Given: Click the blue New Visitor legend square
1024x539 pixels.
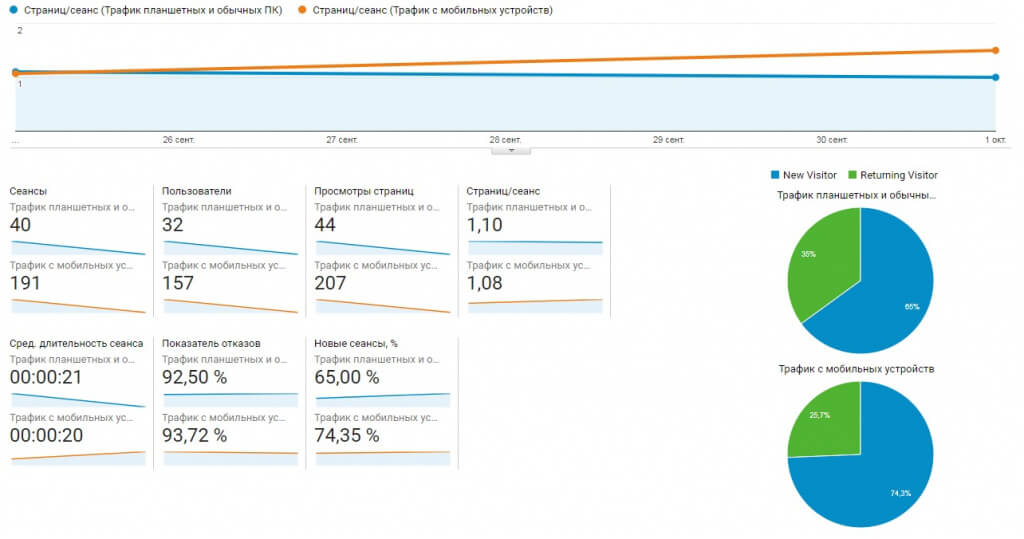Looking at the screenshot, I should (775, 175).
